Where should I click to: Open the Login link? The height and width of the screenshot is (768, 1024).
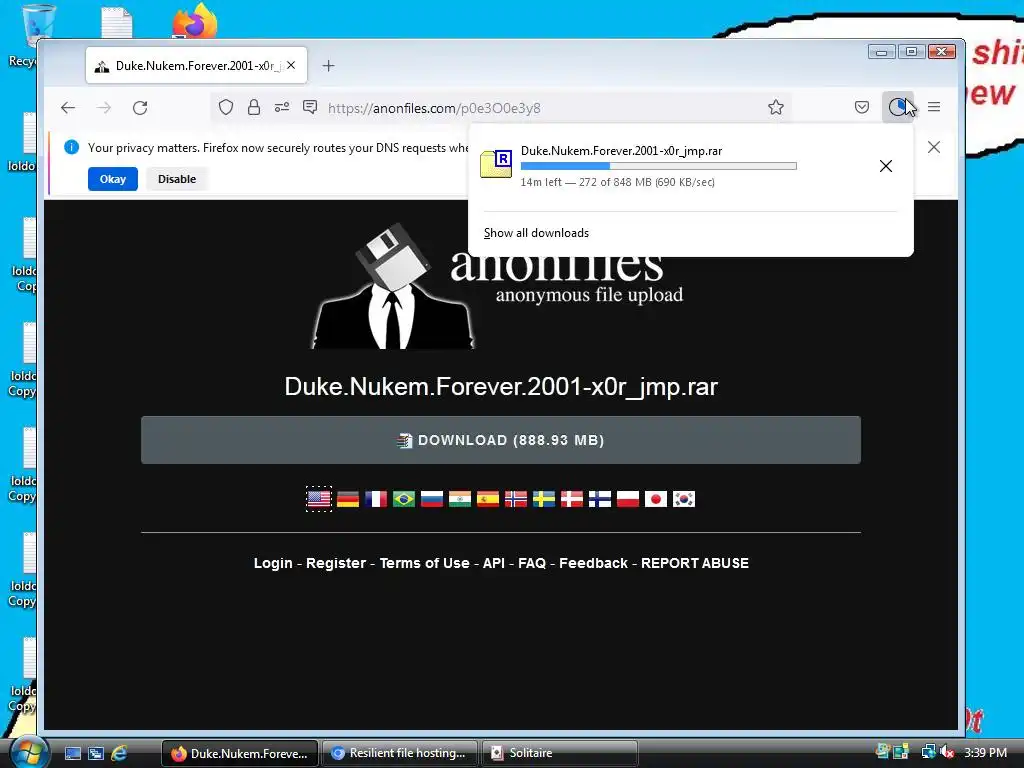point(273,563)
